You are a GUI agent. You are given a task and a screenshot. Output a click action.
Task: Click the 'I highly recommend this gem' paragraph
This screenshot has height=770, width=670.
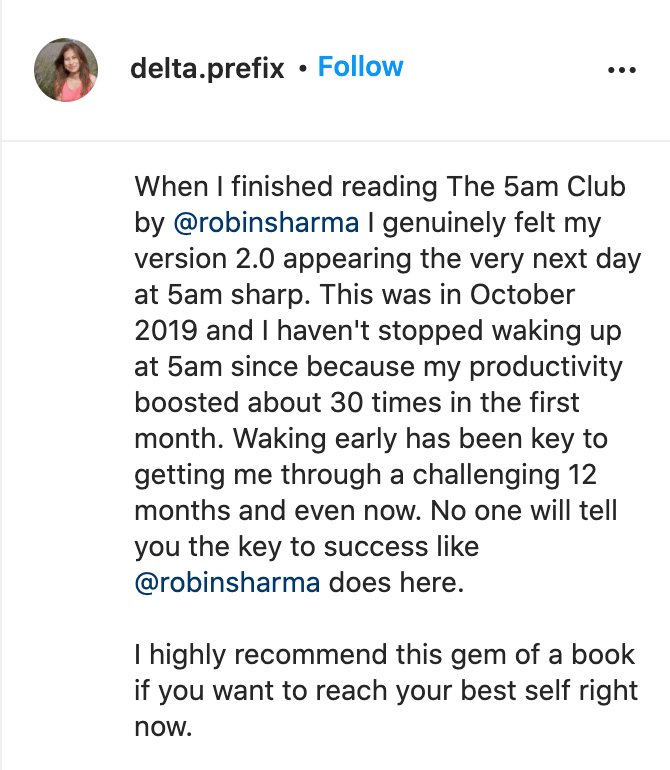(384, 655)
